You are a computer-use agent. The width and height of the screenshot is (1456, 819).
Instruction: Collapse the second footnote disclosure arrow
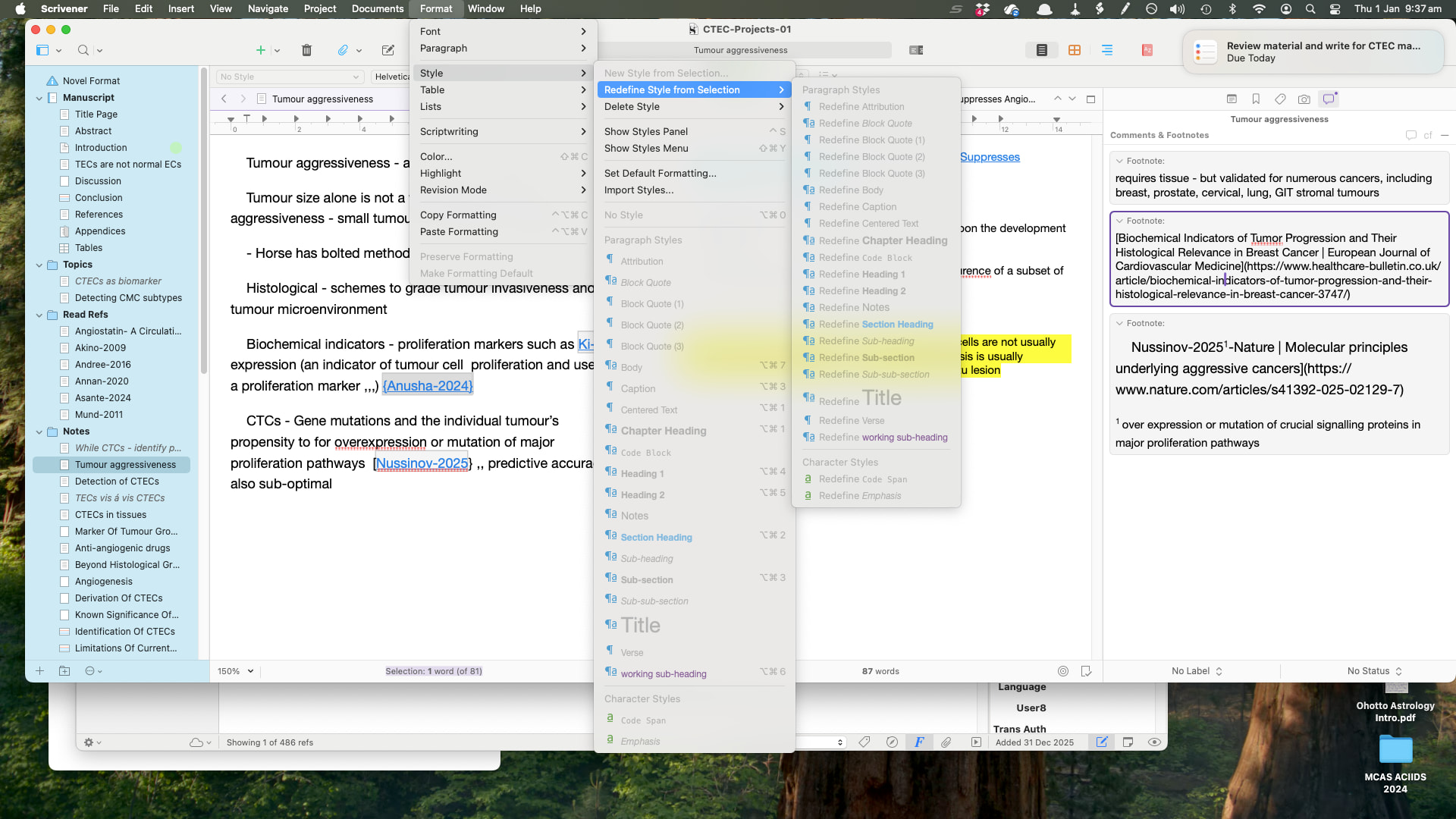click(x=1119, y=221)
